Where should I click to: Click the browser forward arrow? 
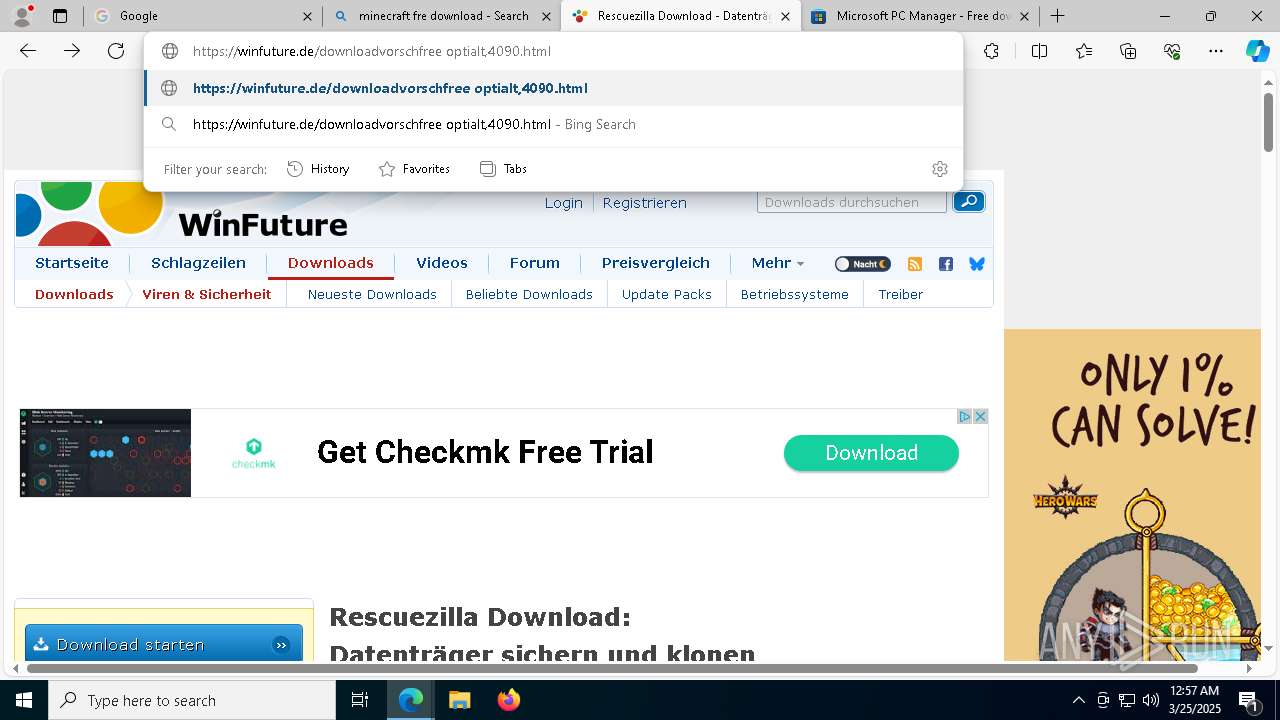click(72, 51)
